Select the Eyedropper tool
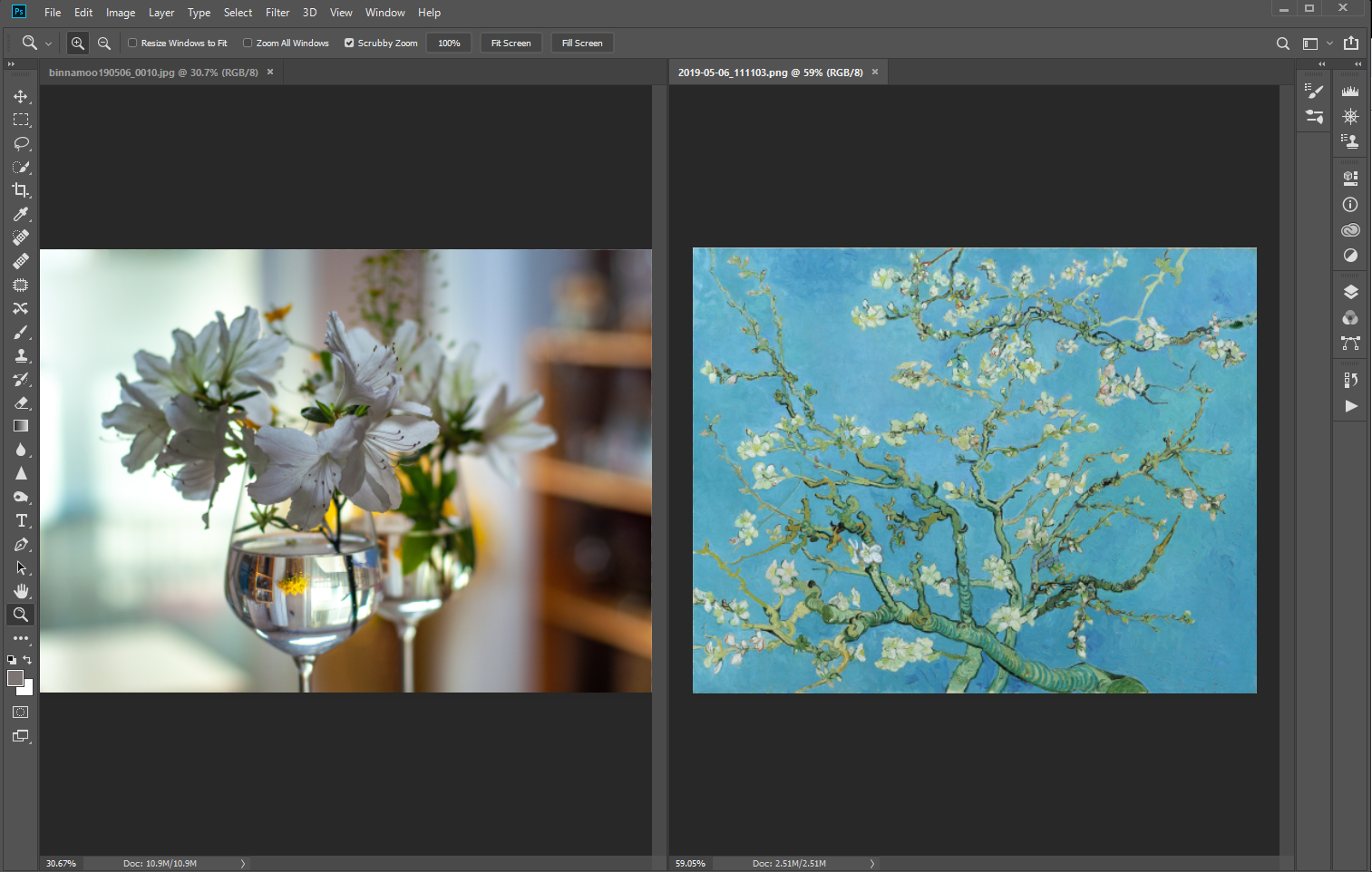 (x=21, y=214)
